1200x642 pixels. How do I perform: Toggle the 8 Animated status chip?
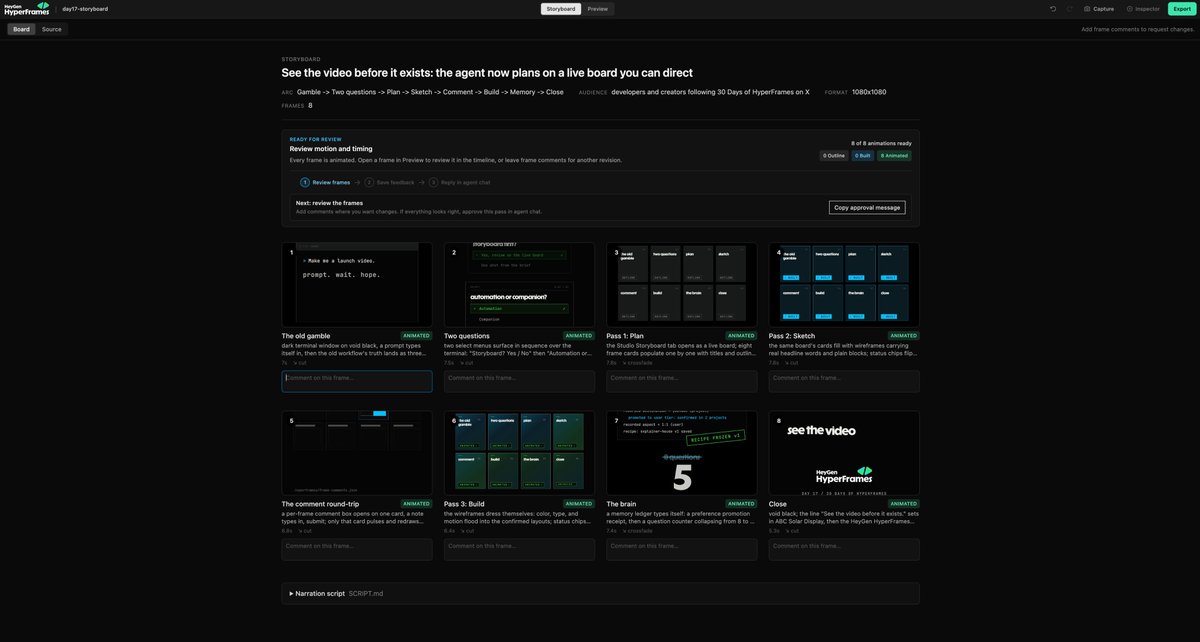tap(895, 155)
